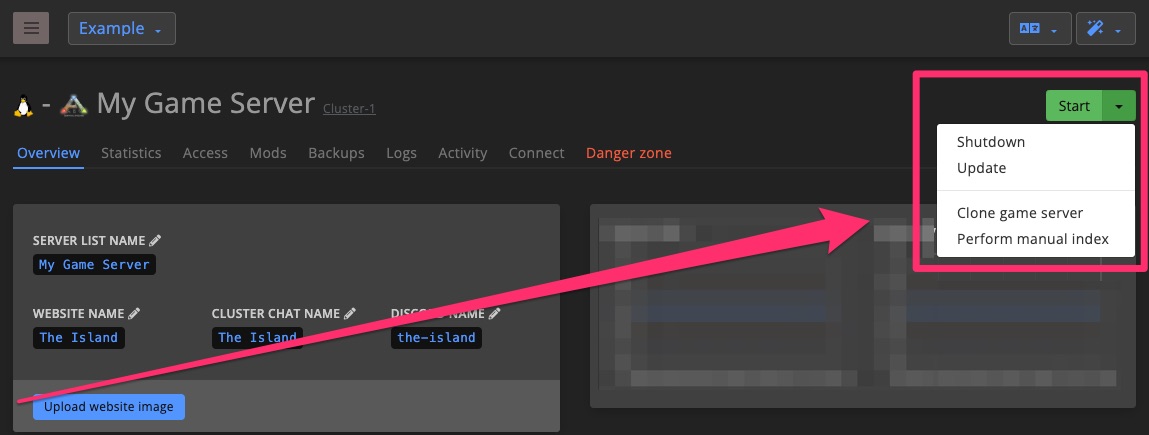Open the language translation dropdown
This screenshot has height=435, width=1149.
(1039, 29)
